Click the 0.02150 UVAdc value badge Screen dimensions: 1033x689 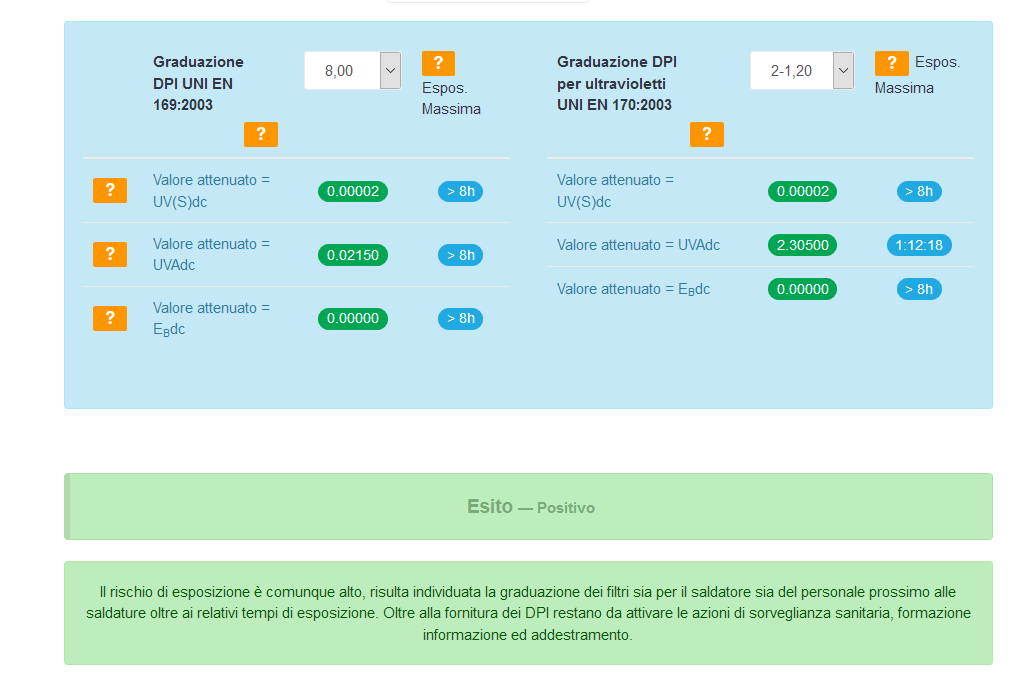353,255
